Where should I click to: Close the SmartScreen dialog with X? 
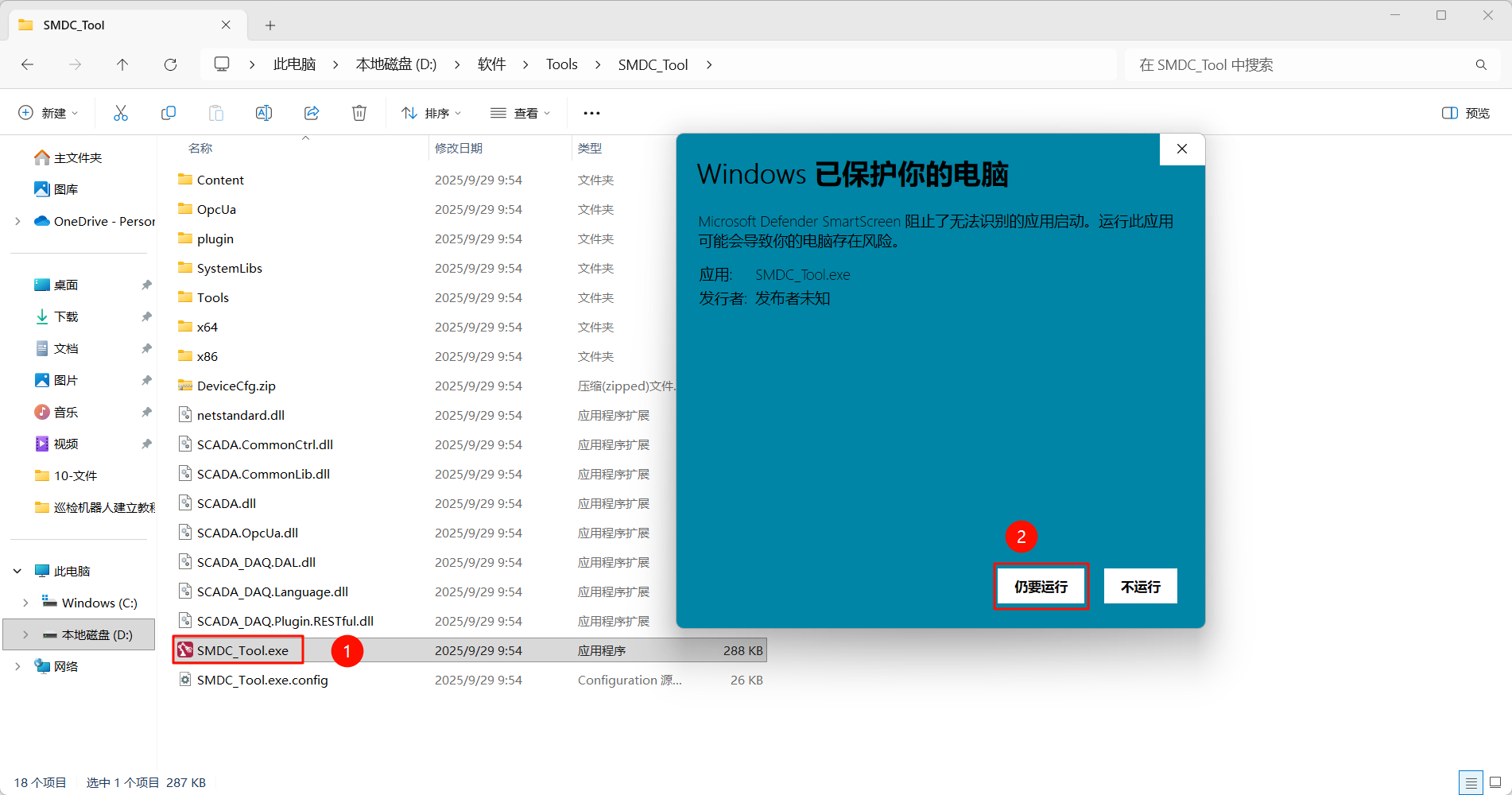(1182, 149)
